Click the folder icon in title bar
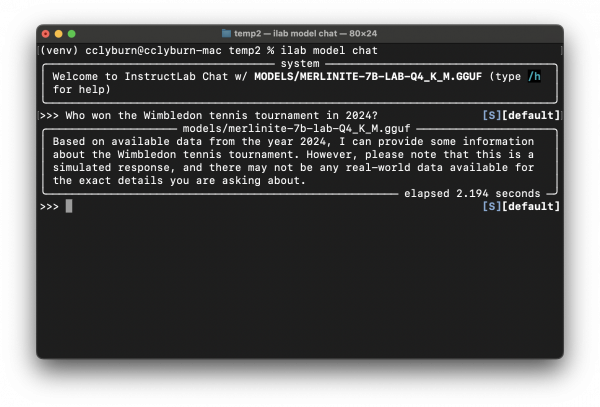This screenshot has height=407, width=600. click(228, 33)
